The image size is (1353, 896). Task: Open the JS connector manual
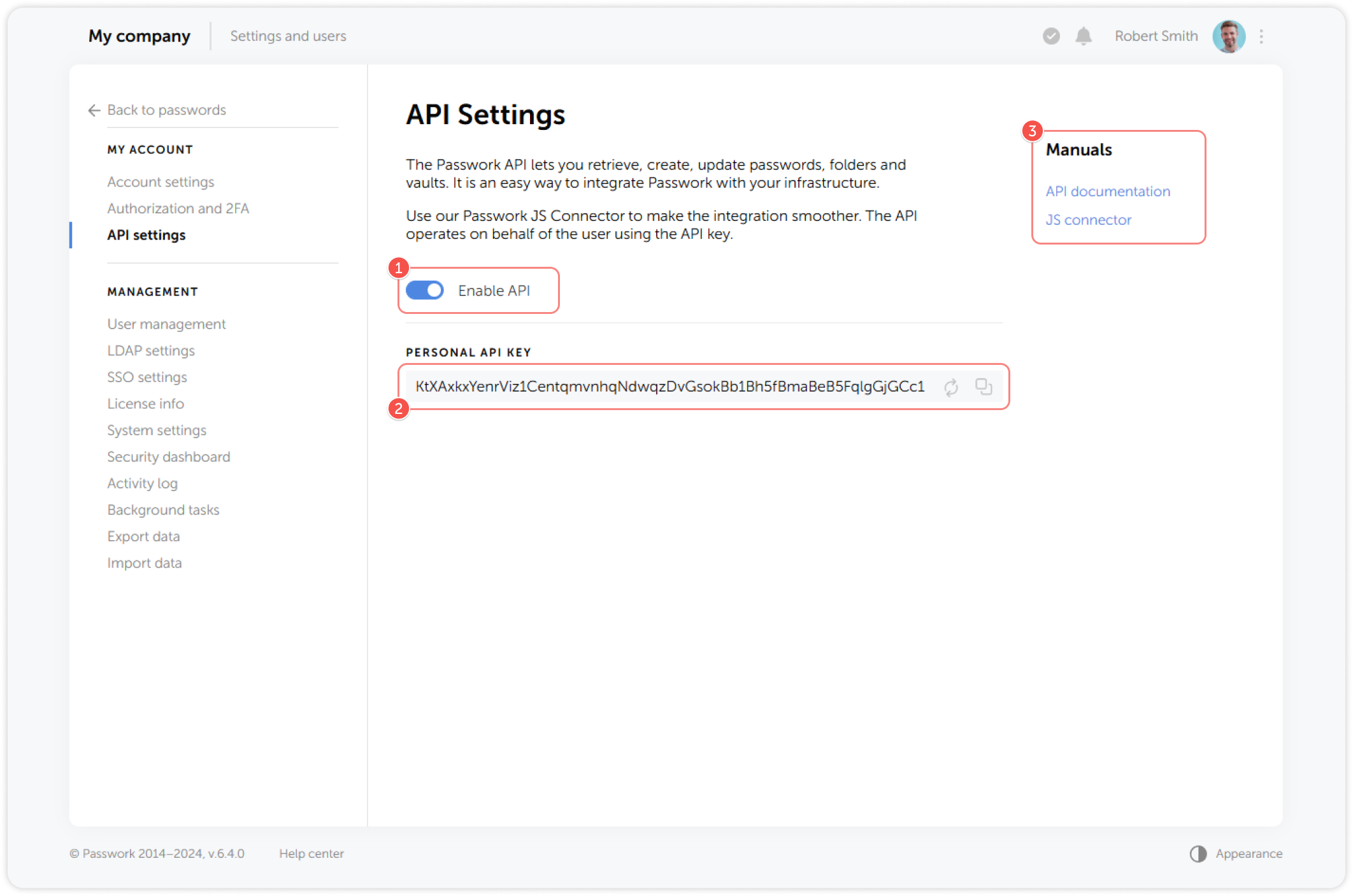click(x=1088, y=219)
